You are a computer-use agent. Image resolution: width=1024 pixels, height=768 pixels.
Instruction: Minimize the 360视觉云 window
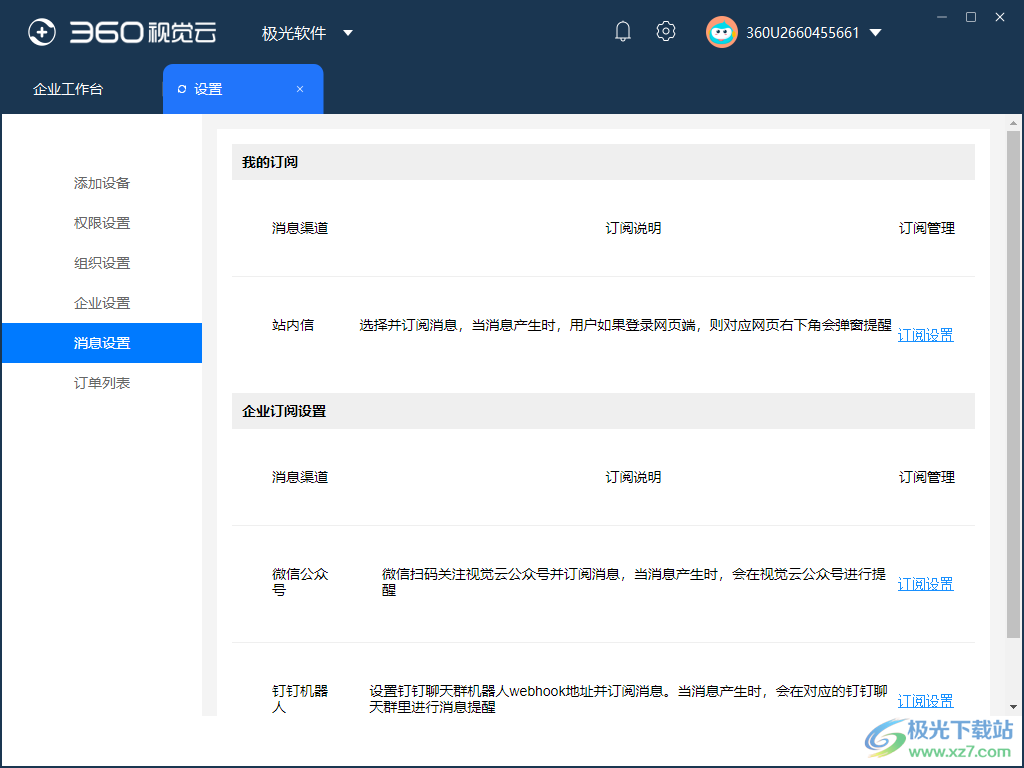[942, 17]
